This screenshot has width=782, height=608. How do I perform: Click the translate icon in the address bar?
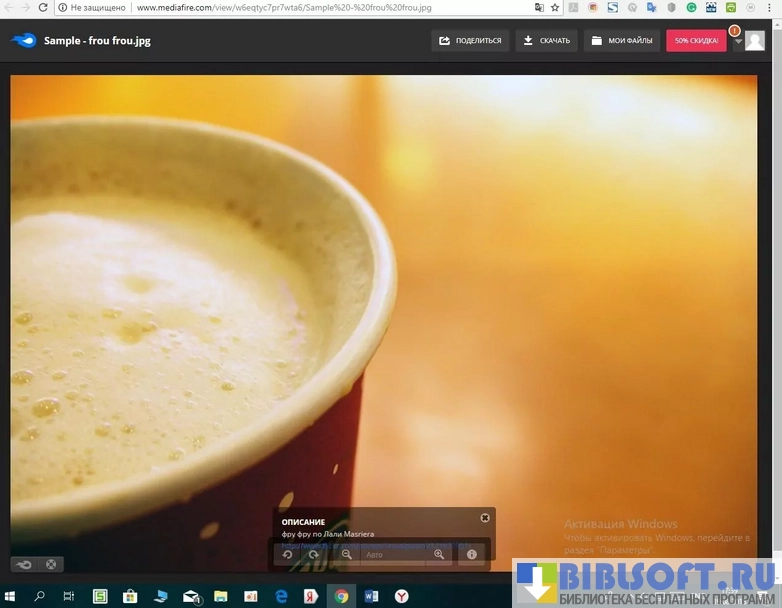pyautogui.click(x=539, y=7)
